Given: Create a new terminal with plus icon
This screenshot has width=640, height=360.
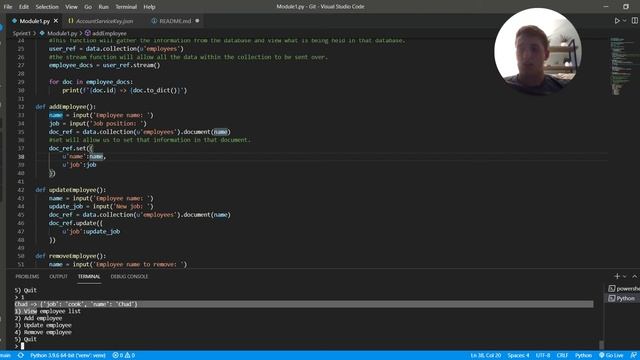Looking at the screenshot, I should coord(617,276).
